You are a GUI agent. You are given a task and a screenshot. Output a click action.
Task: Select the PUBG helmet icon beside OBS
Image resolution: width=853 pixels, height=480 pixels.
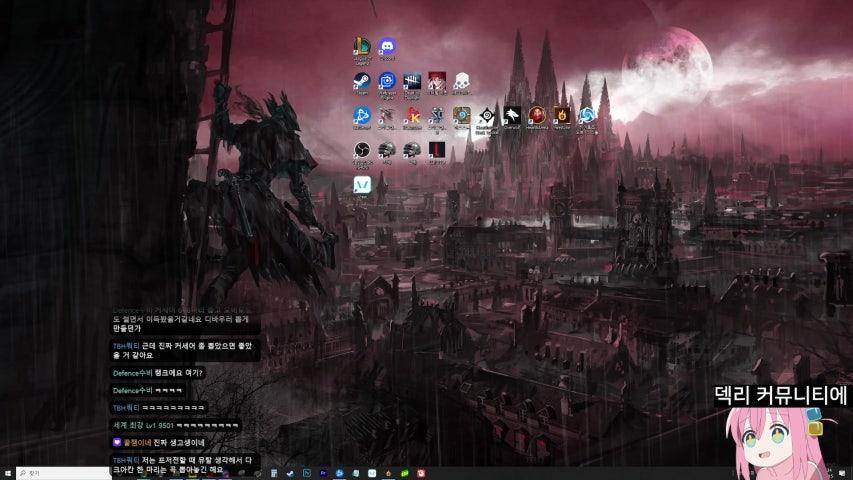tap(387, 150)
